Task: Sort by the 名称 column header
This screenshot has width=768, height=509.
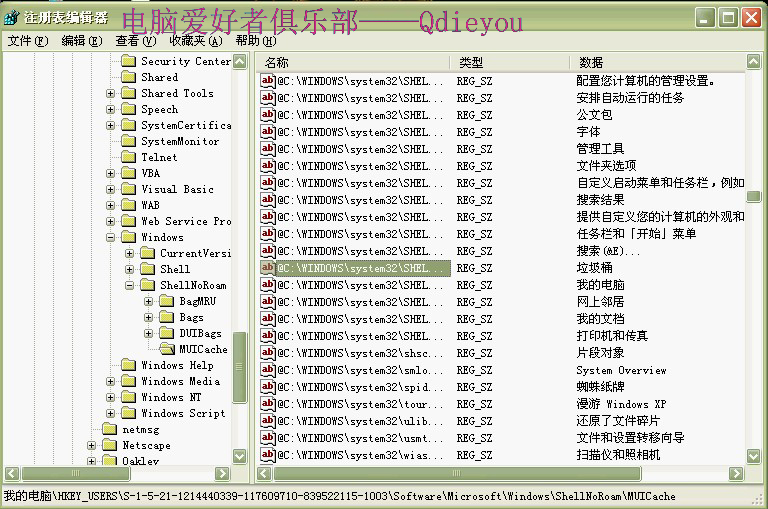Action: point(350,62)
